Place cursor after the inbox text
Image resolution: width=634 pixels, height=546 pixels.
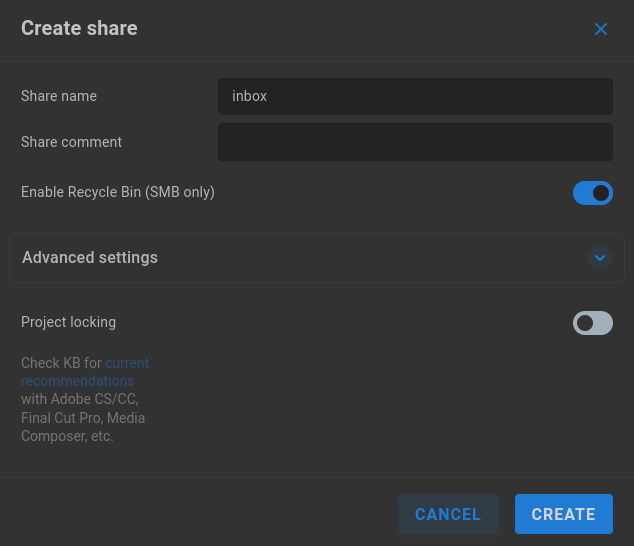(268, 96)
